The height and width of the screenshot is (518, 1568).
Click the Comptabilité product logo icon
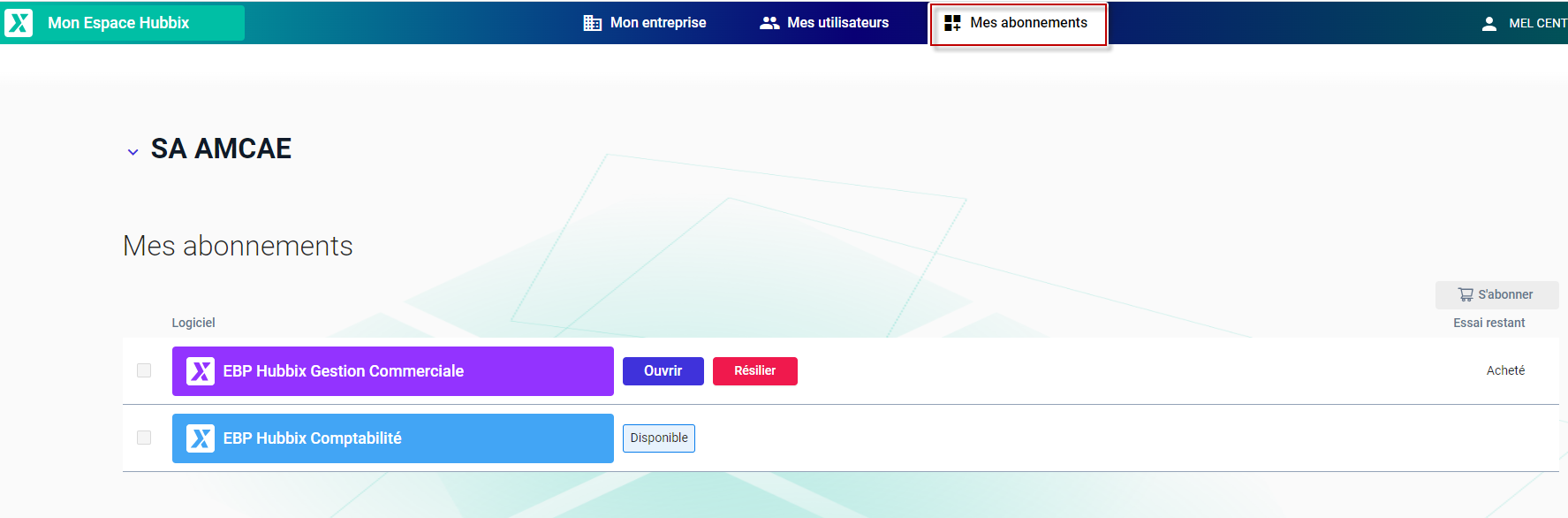[x=201, y=438]
